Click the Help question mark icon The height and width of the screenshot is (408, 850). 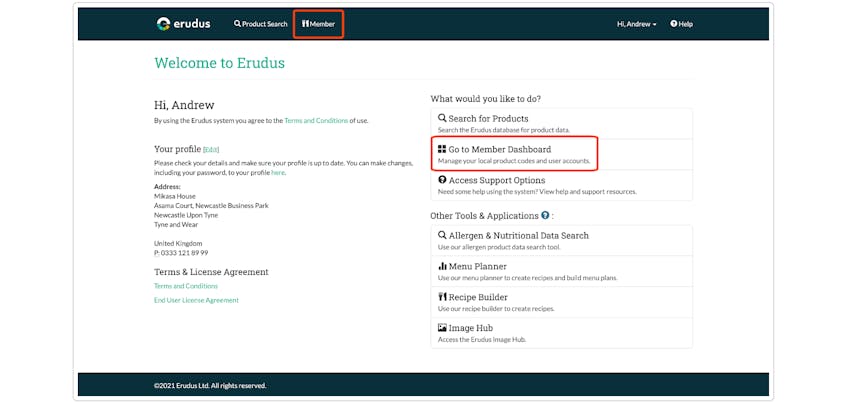coord(674,24)
